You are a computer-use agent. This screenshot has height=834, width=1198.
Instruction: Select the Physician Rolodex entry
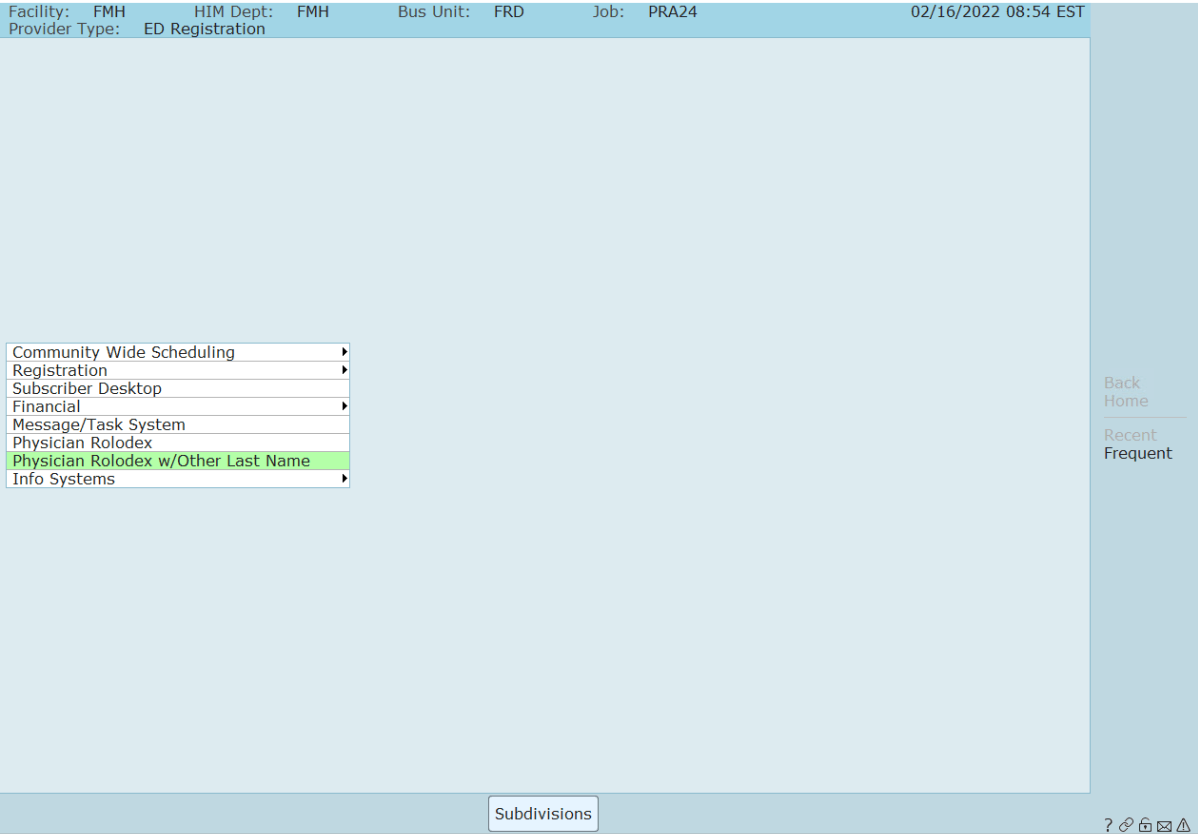tap(178, 443)
